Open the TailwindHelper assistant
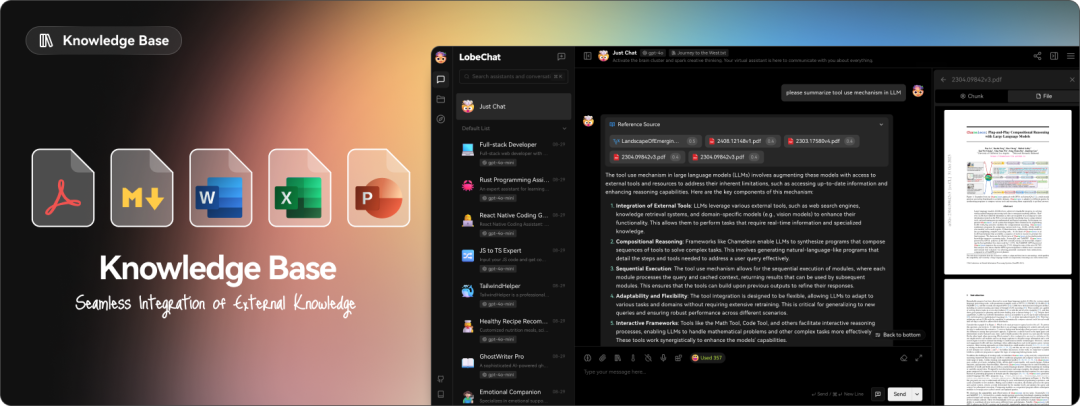 (x=514, y=294)
